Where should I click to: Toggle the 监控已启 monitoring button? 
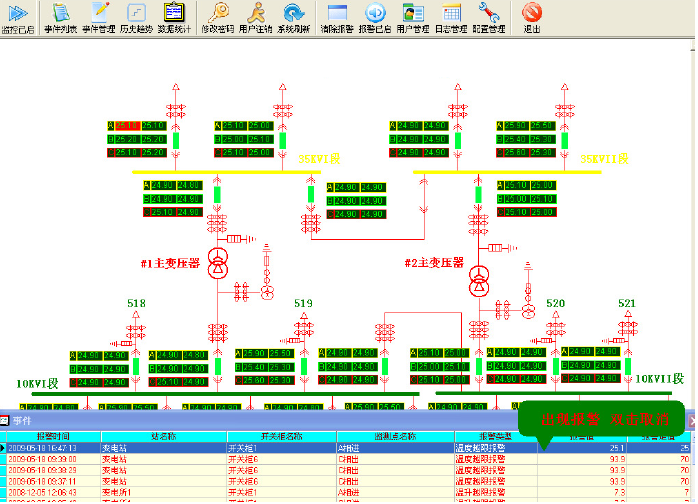click(18, 17)
